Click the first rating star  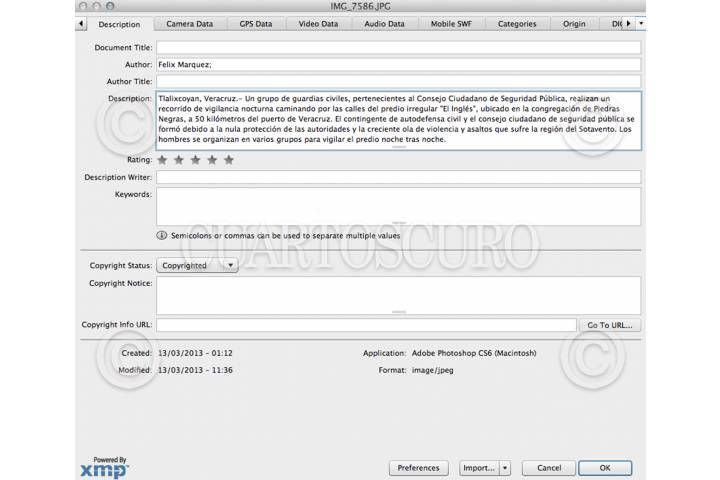coord(163,159)
